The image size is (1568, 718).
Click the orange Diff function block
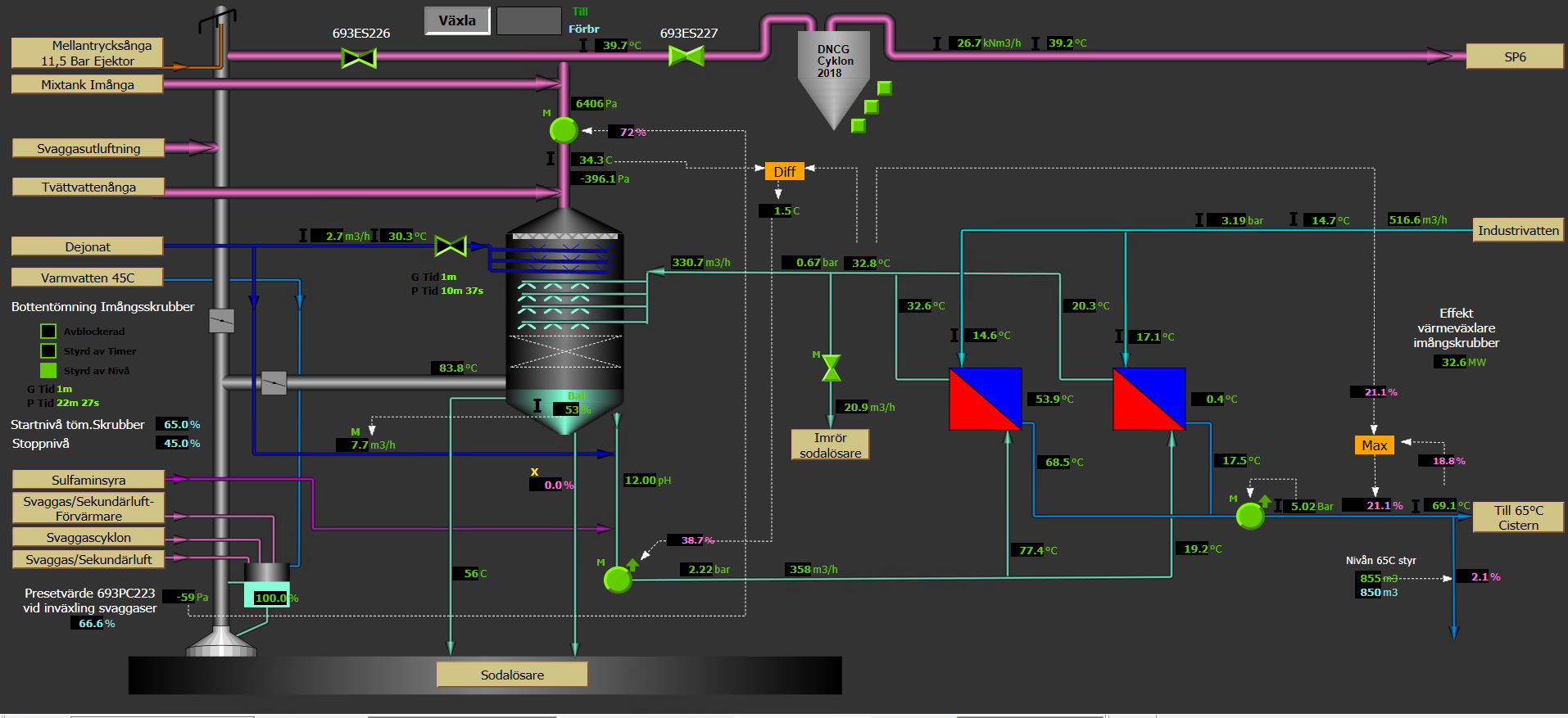pyautogui.click(x=784, y=171)
